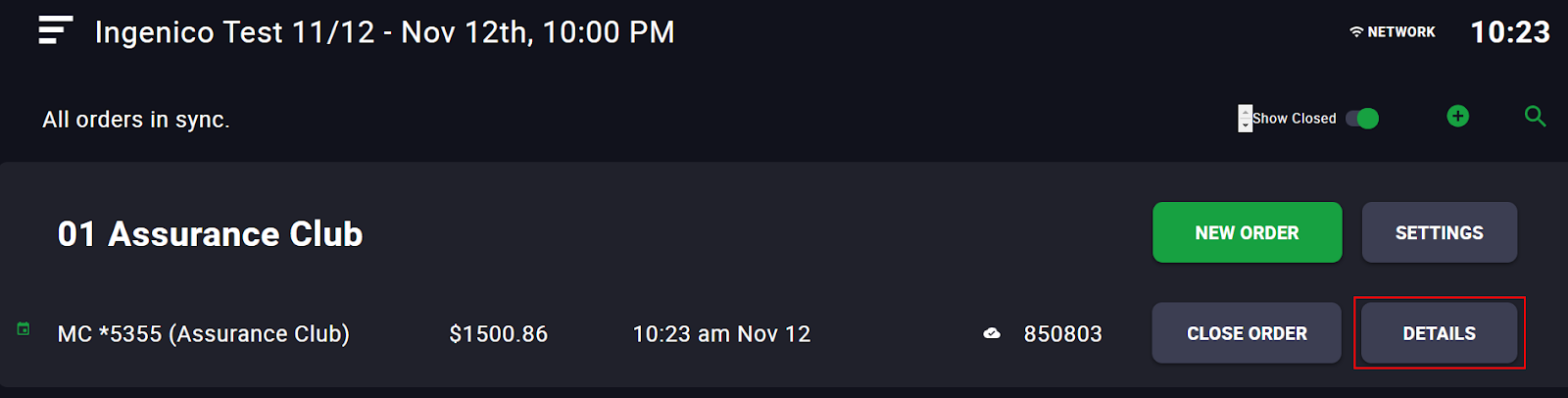Viewport: 1568px width, 398px height.
Task: Click the Ingenico Test 11/12 event title
Action: click(x=384, y=32)
